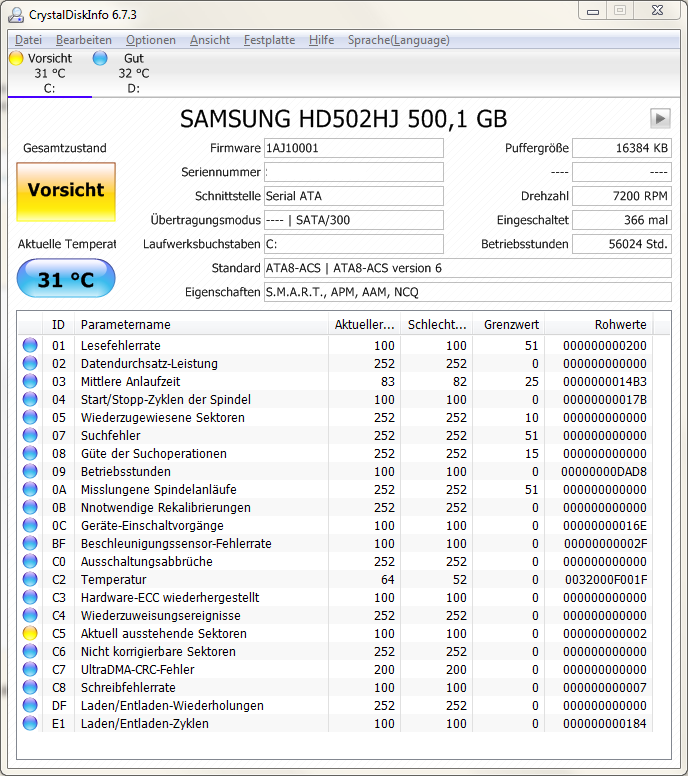Click the 31 °C temperature indicator button
This screenshot has width=688, height=776.
point(66,279)
